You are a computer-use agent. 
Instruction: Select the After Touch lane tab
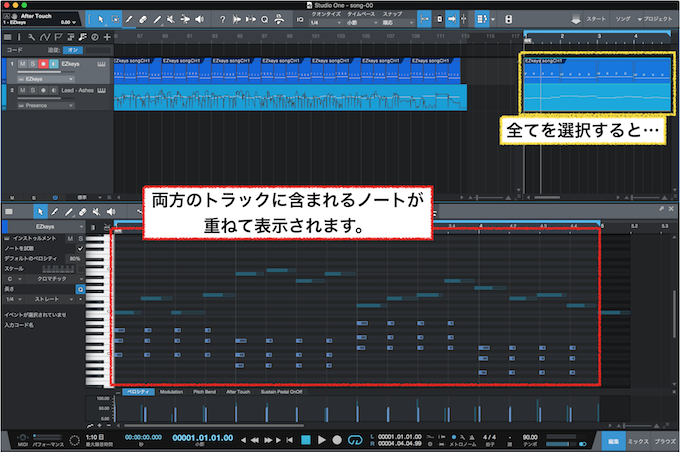click(x=238, y=392)
